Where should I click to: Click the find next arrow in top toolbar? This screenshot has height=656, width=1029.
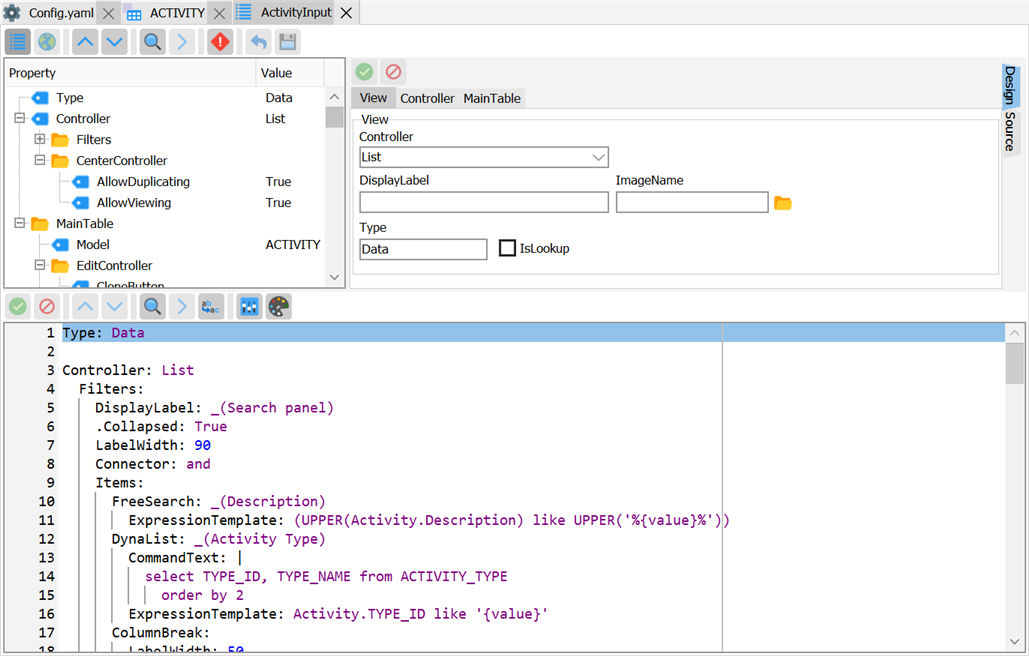point(182,42)
